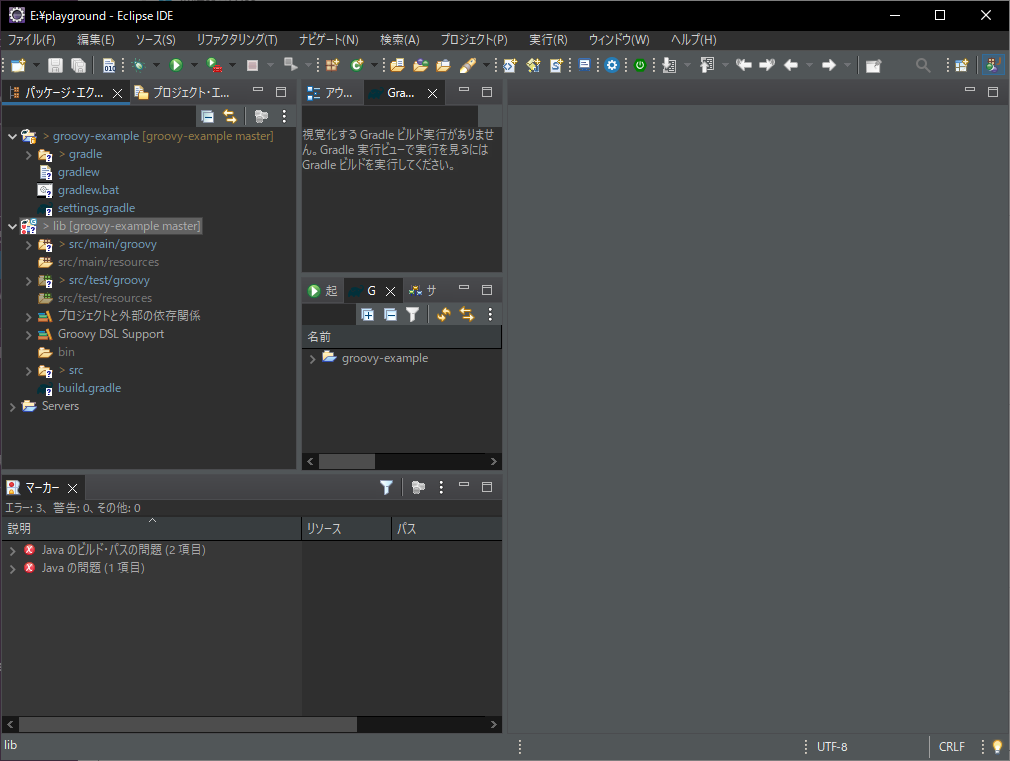Click the Run with toolbox External Tools icon
The image size is (1010, 761).
[214, 65]
